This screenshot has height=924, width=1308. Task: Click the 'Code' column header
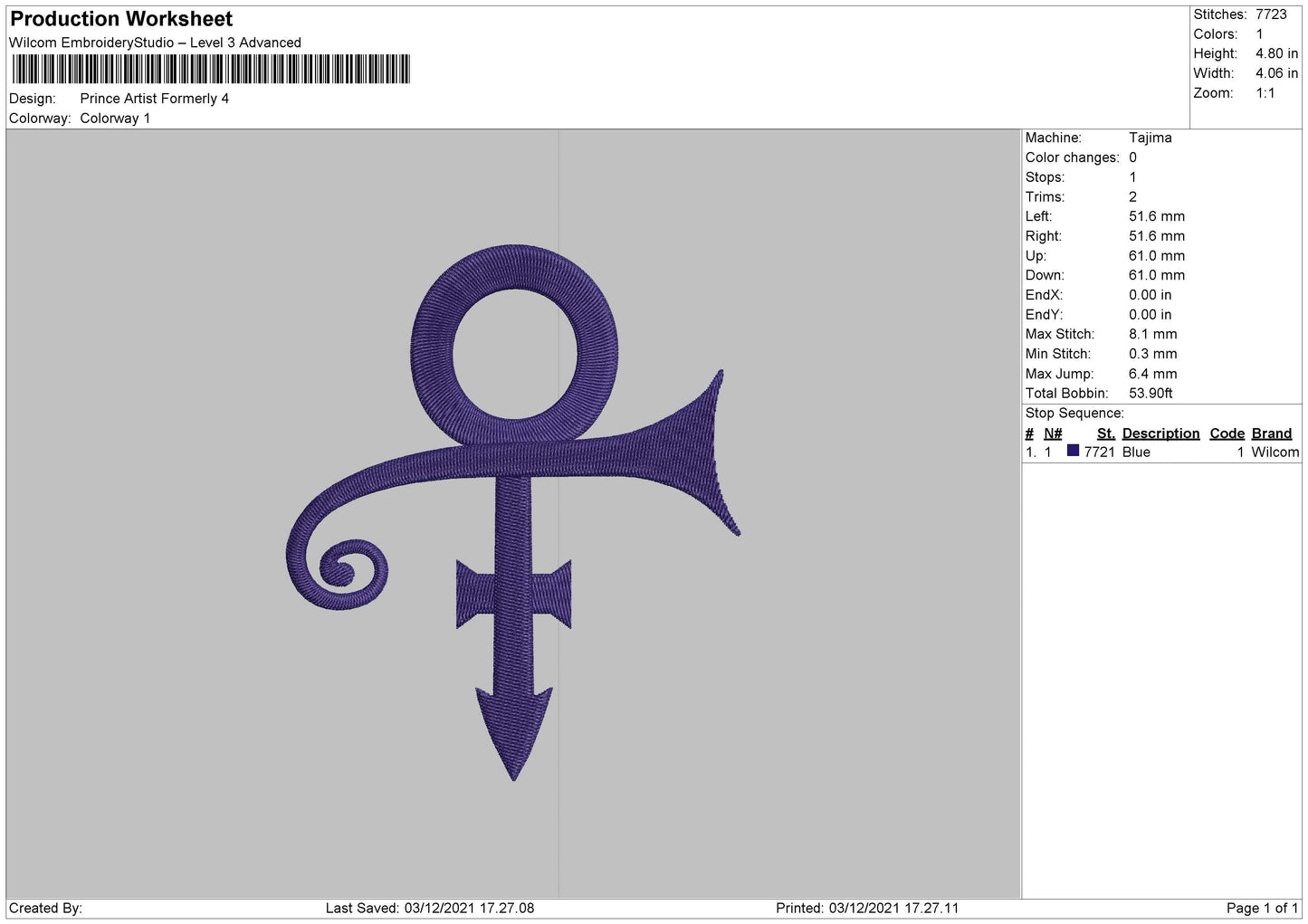coord(1227,433)
